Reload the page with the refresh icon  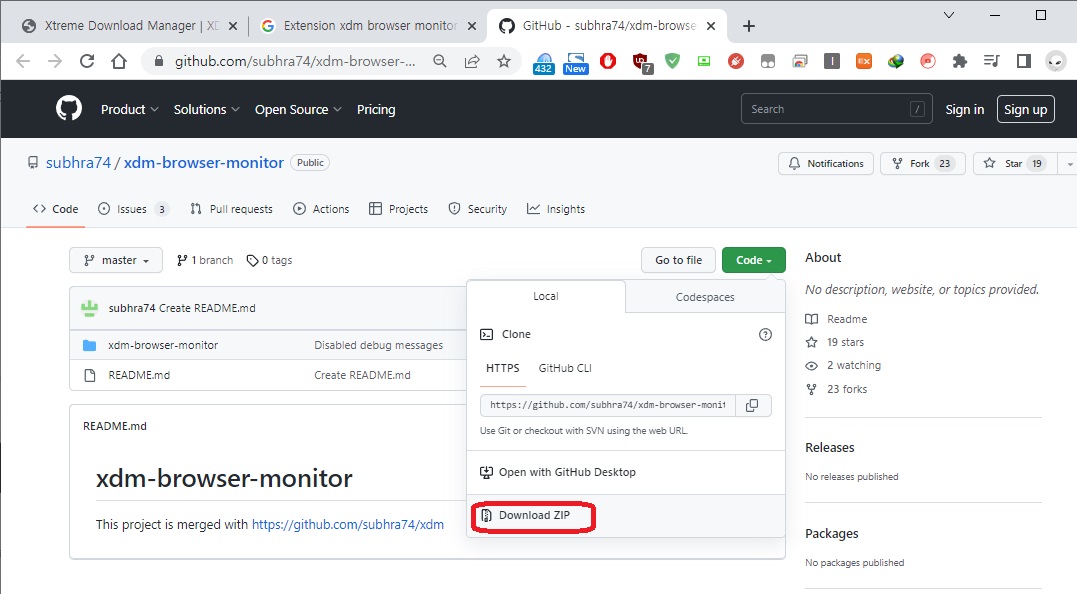coord(87,61)
